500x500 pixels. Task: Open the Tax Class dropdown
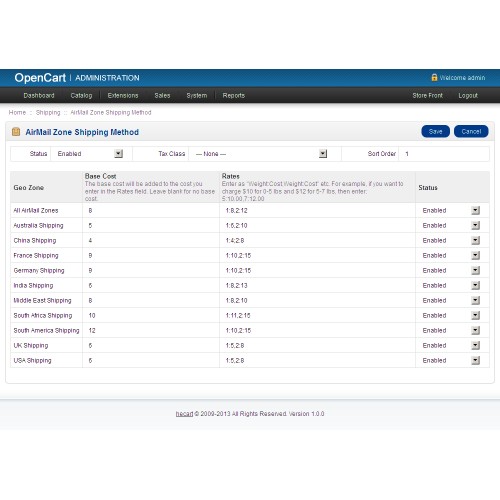(x=261, y=154)
